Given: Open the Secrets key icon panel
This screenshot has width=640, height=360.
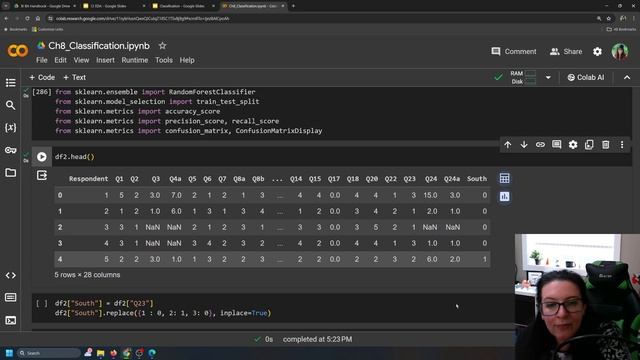Looking at the screenshot, I should [x=11, y=150].
